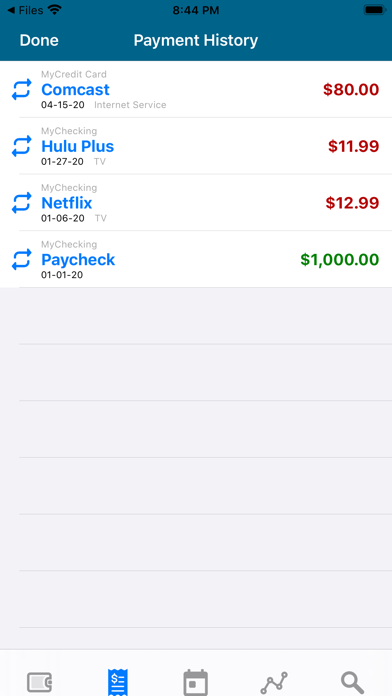
Task: Select the $1,000.00 Paycheck amount
Action: click(340, 260)
